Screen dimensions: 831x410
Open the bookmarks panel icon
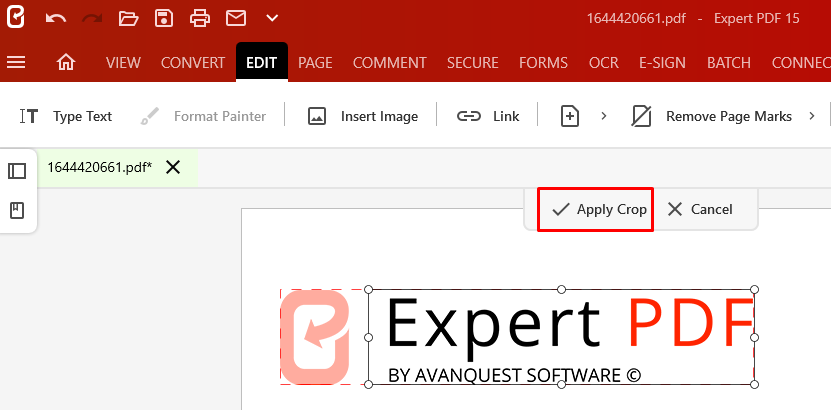(x=17, y=211)
